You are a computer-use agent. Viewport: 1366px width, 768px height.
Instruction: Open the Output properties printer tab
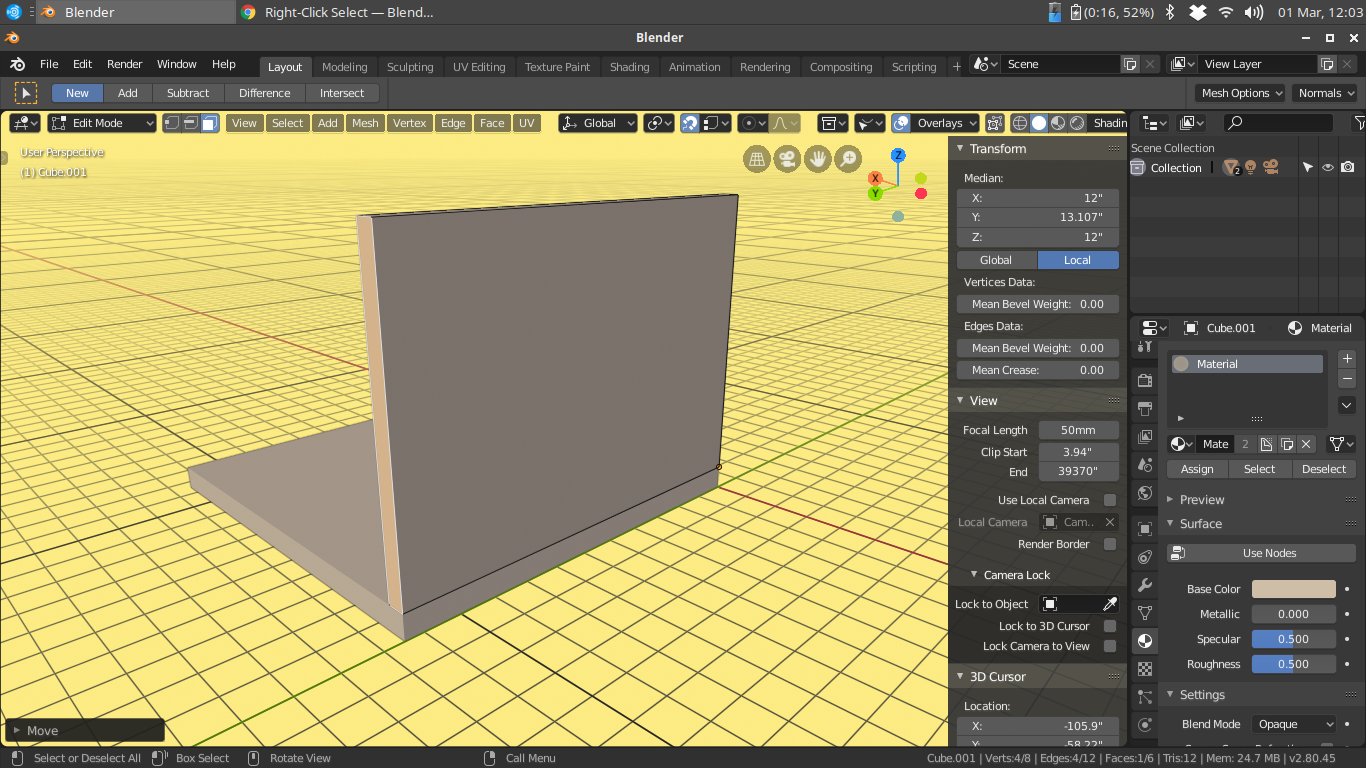1145,409
